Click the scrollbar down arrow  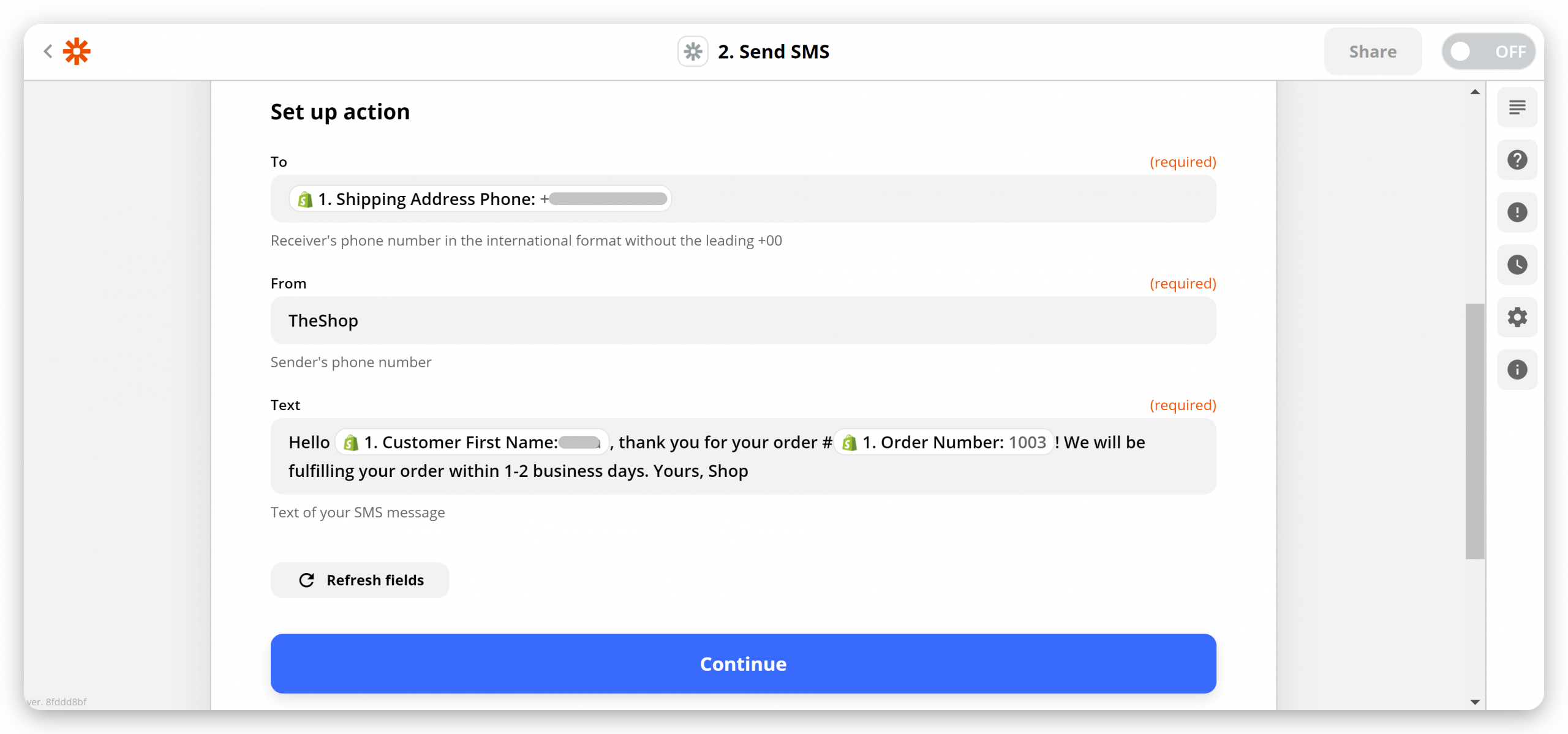click(1475, 702)
